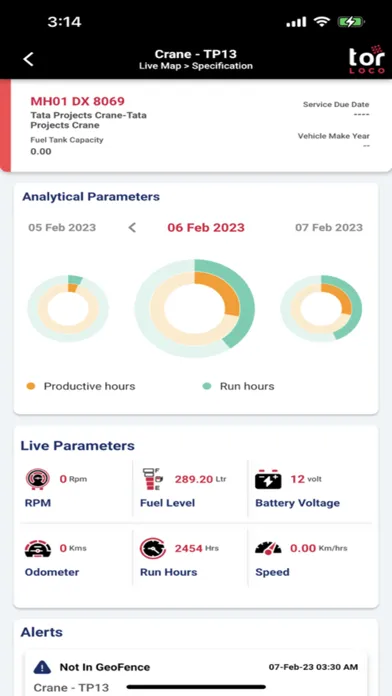This screenshot has width=392, height=696.
Task: Tap the green Run hours legend dot
Action: point(207,386)
